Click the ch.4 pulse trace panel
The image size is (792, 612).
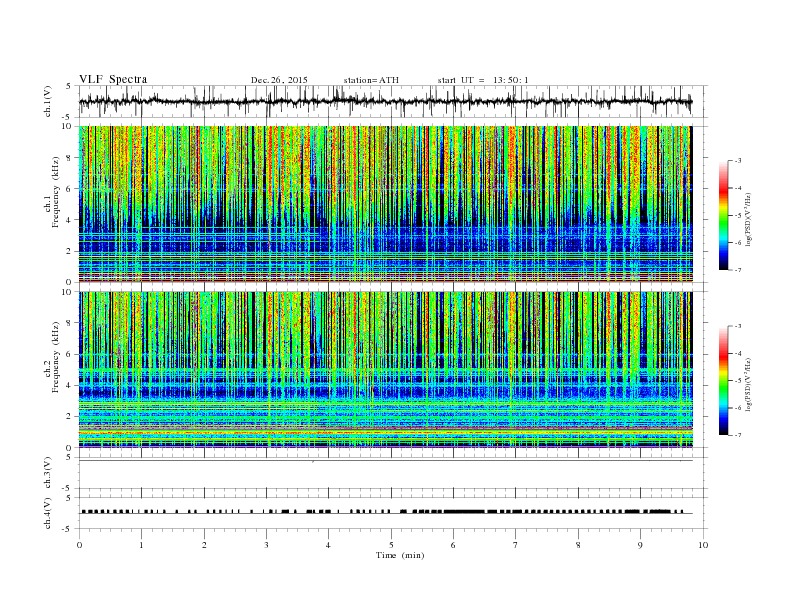click(x=393, y=513)
